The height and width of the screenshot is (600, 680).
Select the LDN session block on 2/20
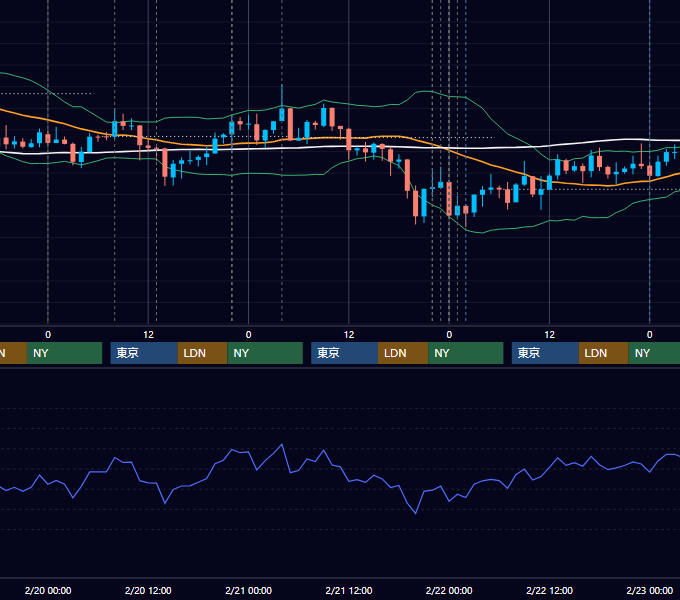(x=203, y=353)
